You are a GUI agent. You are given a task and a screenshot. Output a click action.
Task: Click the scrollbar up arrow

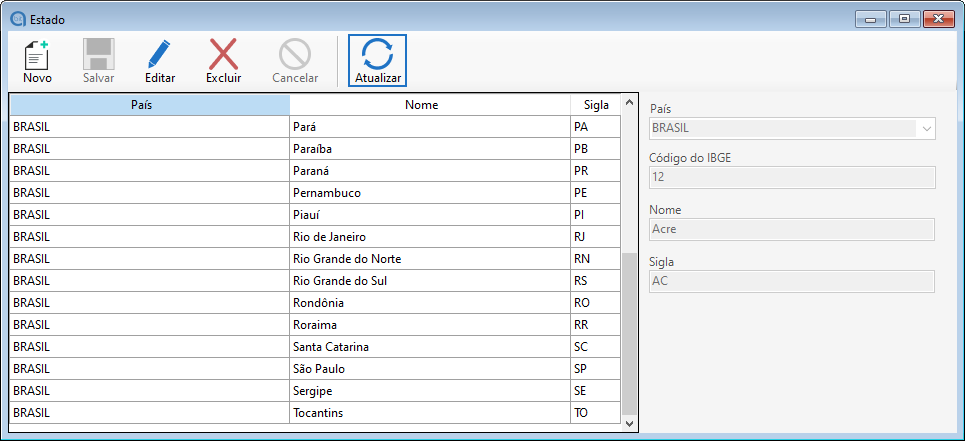[x=629, y=103]
